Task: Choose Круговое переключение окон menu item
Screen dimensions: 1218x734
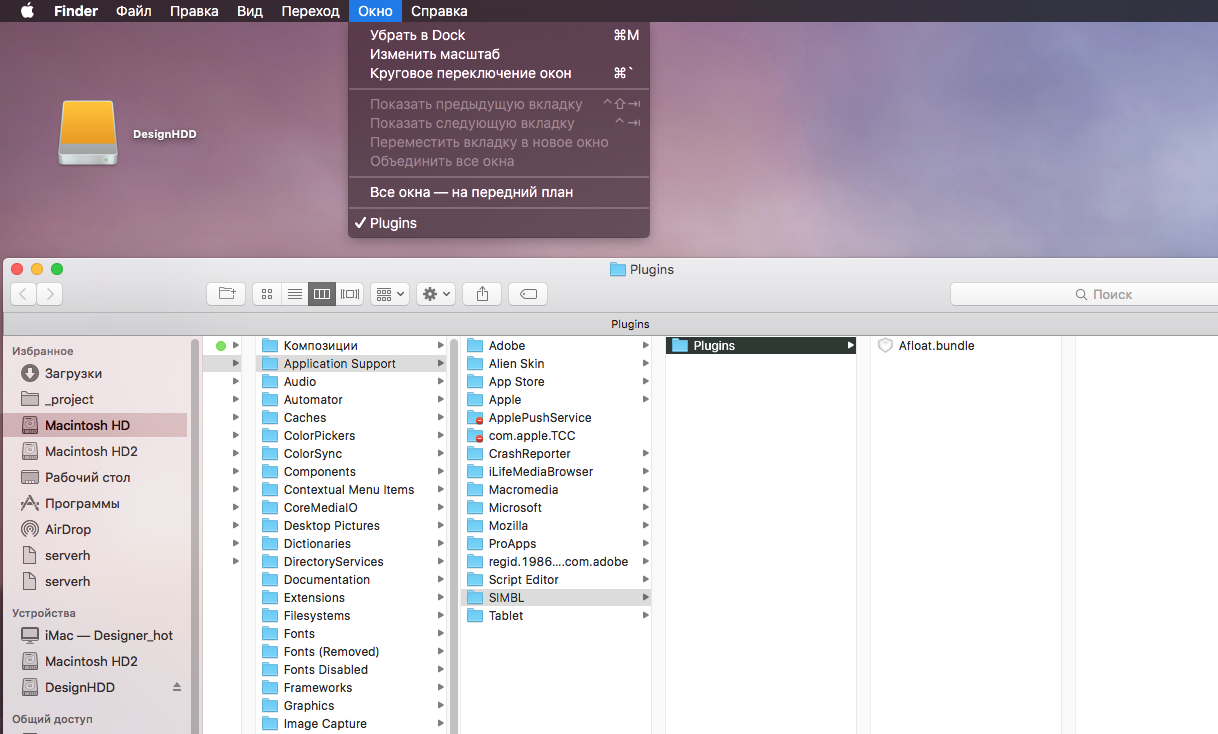Action: [499, 73]
